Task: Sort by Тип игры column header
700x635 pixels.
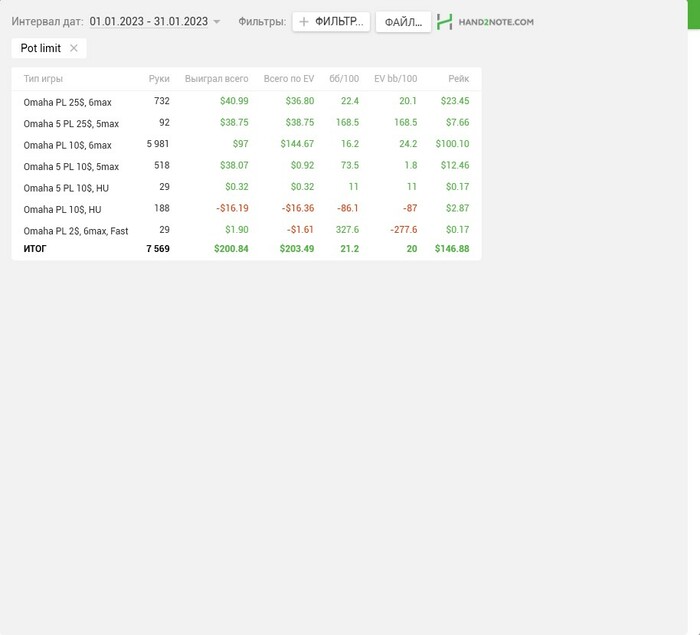Action: point(43,79)
